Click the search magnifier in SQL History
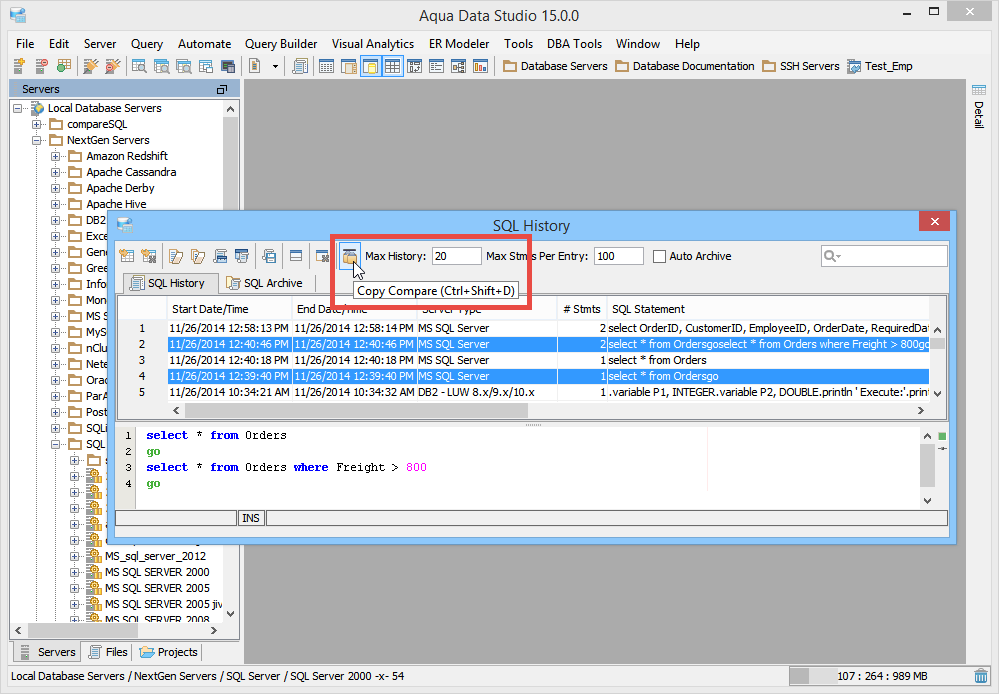 coord(831,256)
